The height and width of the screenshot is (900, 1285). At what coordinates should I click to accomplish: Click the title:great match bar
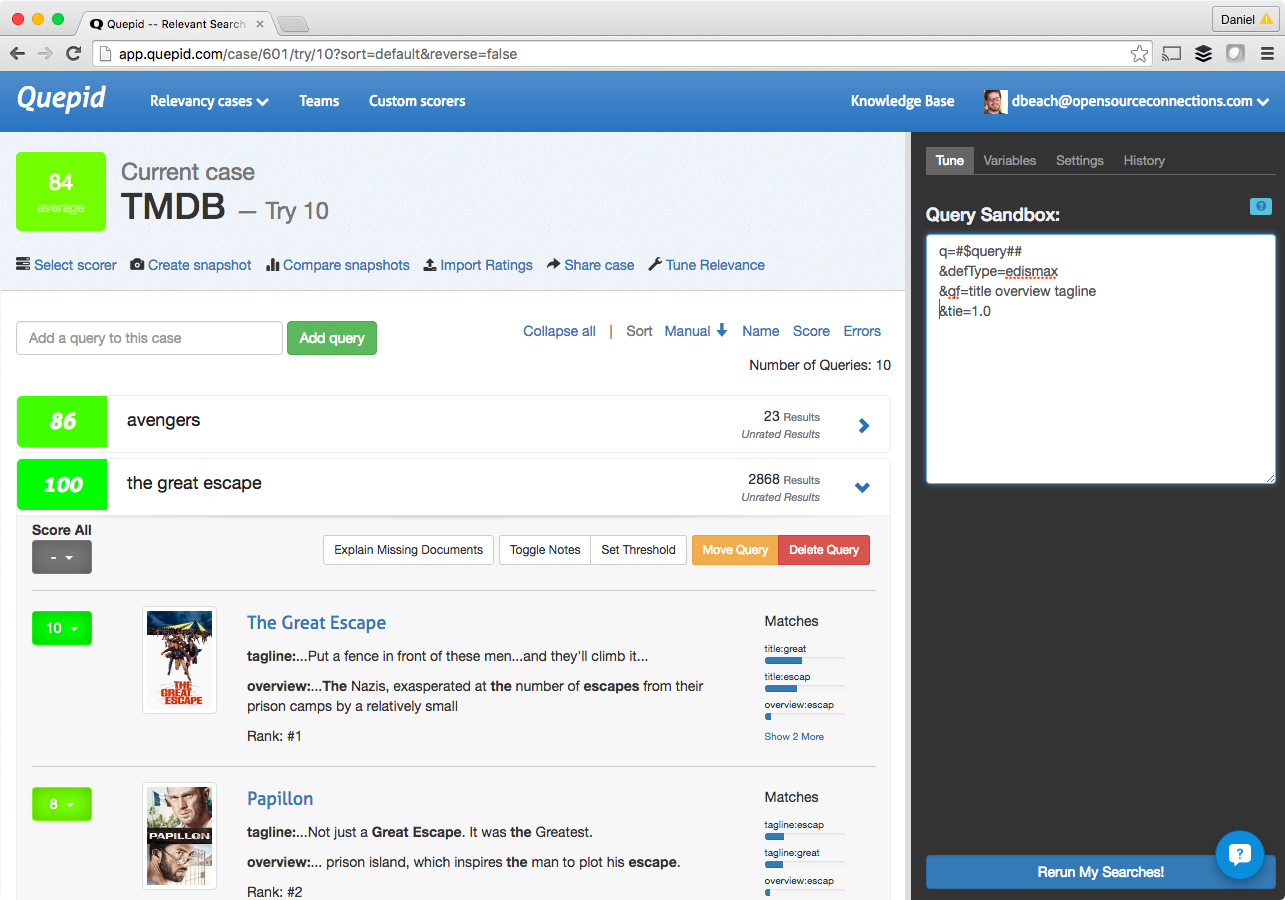tap(805, 660)
